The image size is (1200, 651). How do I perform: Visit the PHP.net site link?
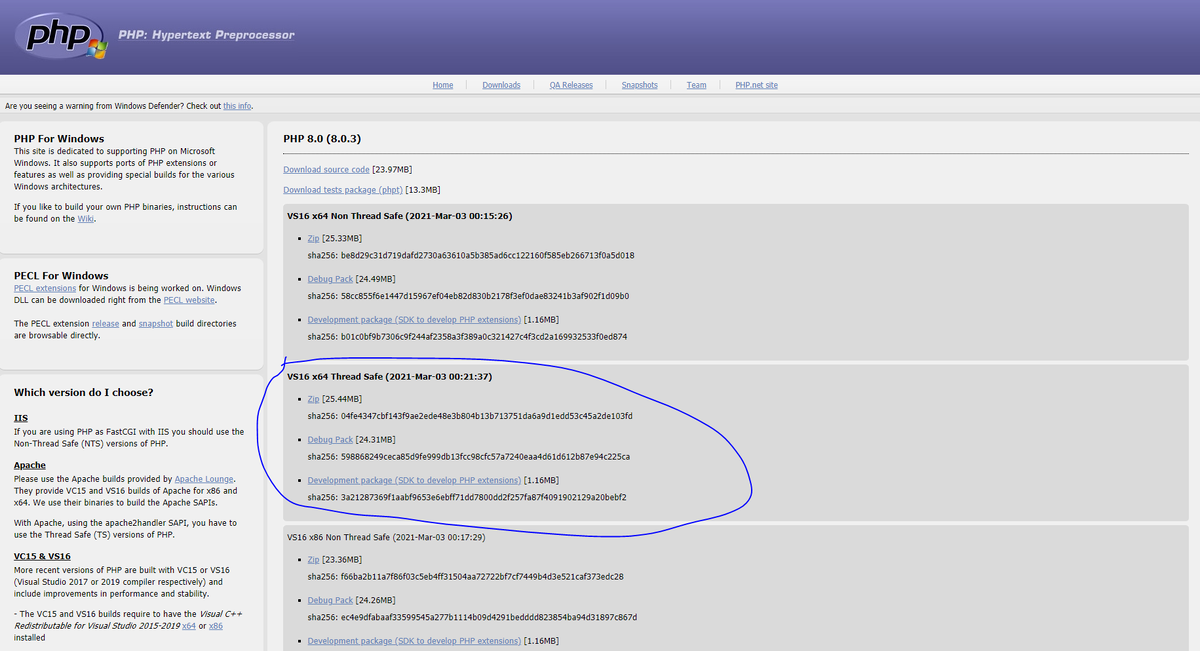(x=756, y=85)
